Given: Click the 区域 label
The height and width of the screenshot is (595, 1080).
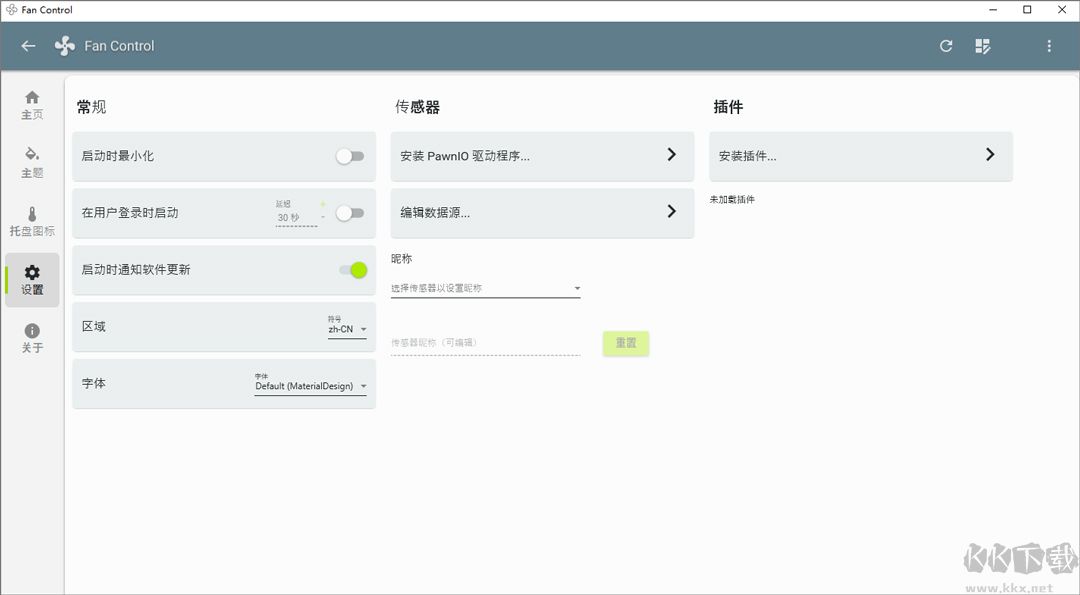Looking at the screenshot, I should pos(94,326).
